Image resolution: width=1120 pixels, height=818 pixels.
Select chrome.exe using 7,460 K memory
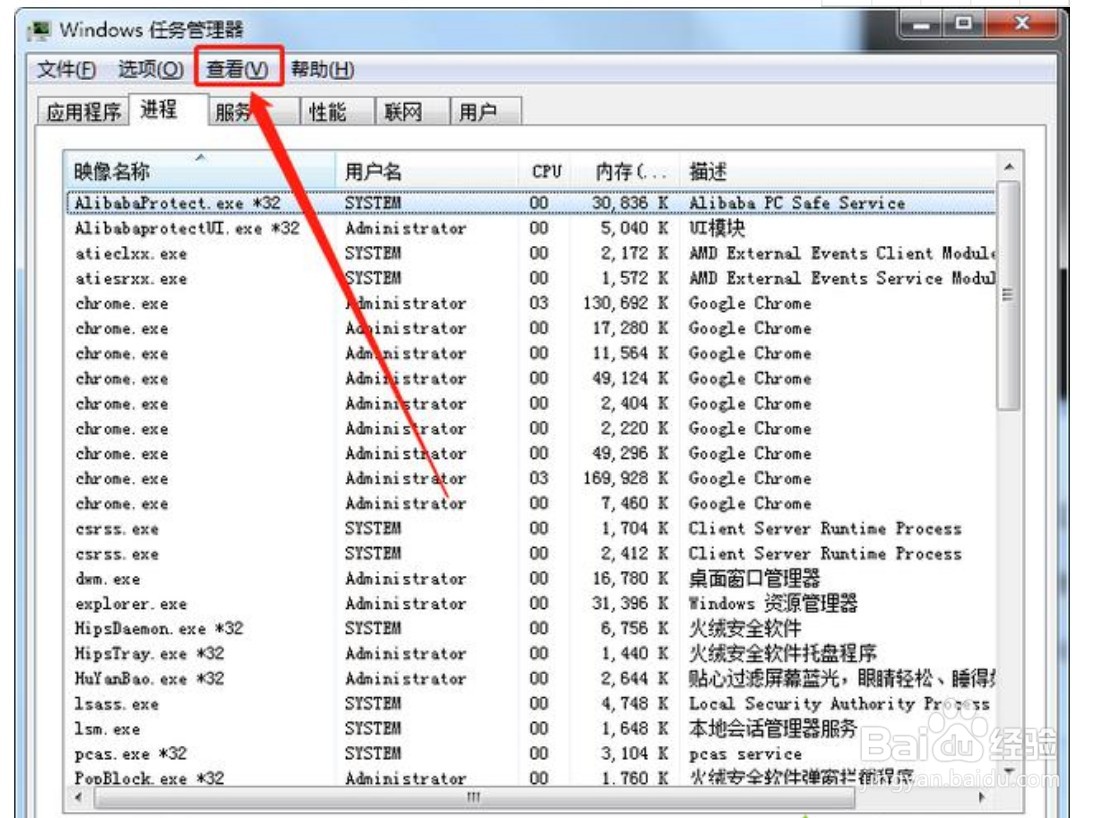pos(531,503)
